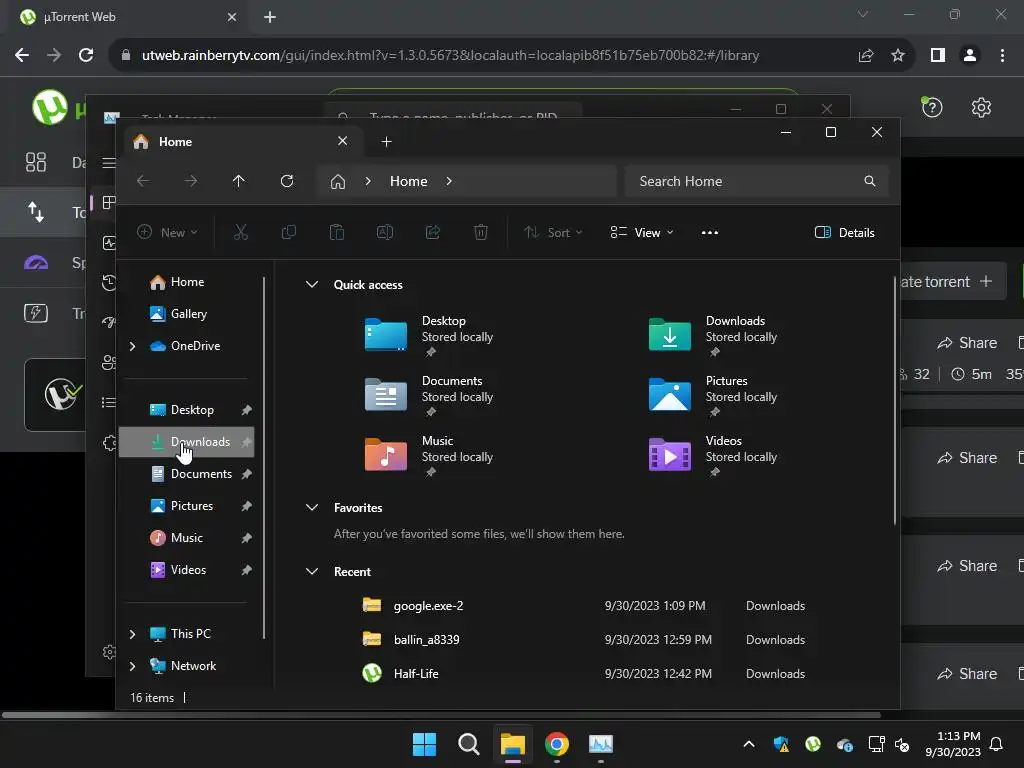Click pin icon next to Videos in sidebar
The image size is (1024, 768).
click(246, 570)
